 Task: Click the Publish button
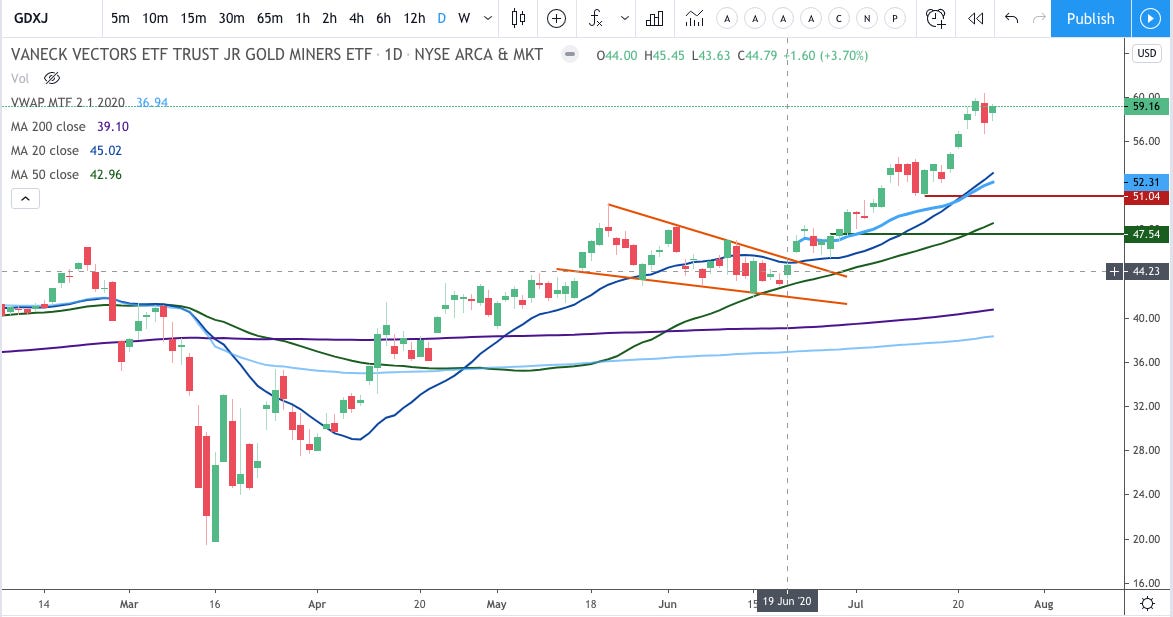pos(1090,19)
